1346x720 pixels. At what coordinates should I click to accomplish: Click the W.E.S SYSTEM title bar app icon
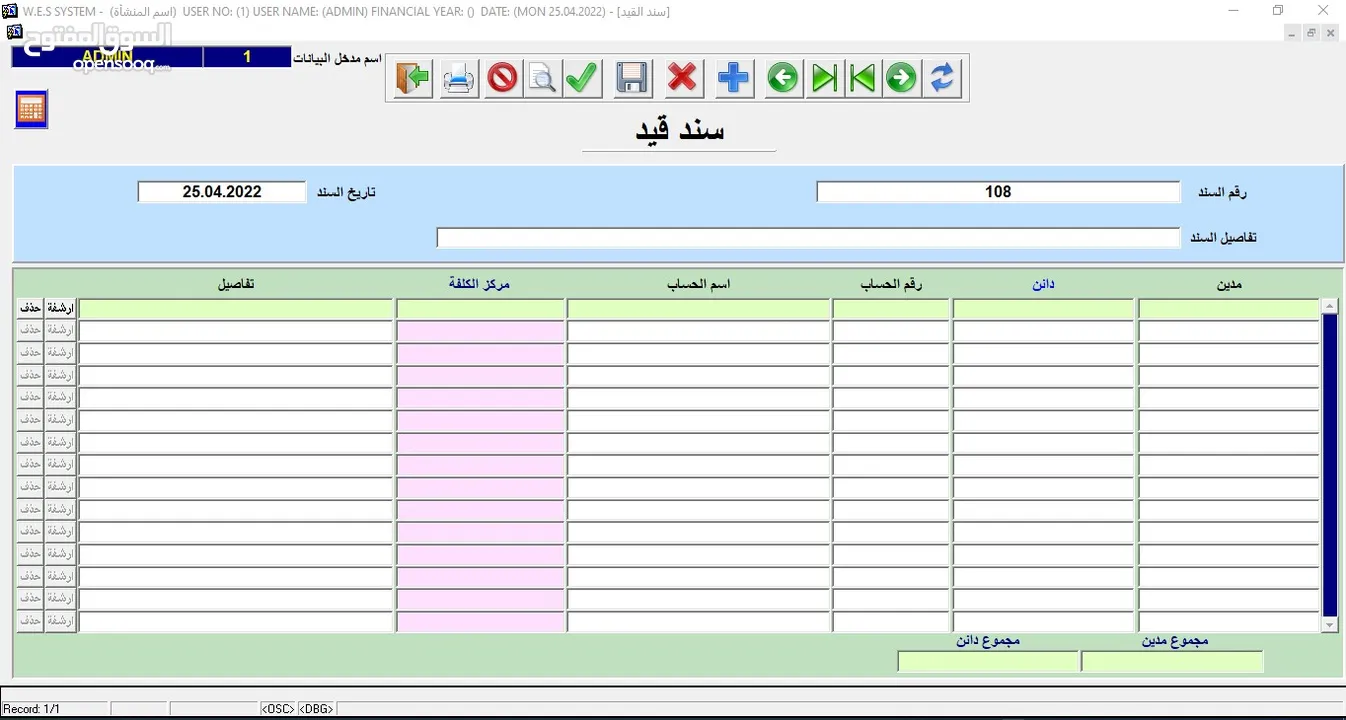pos(9,11)
